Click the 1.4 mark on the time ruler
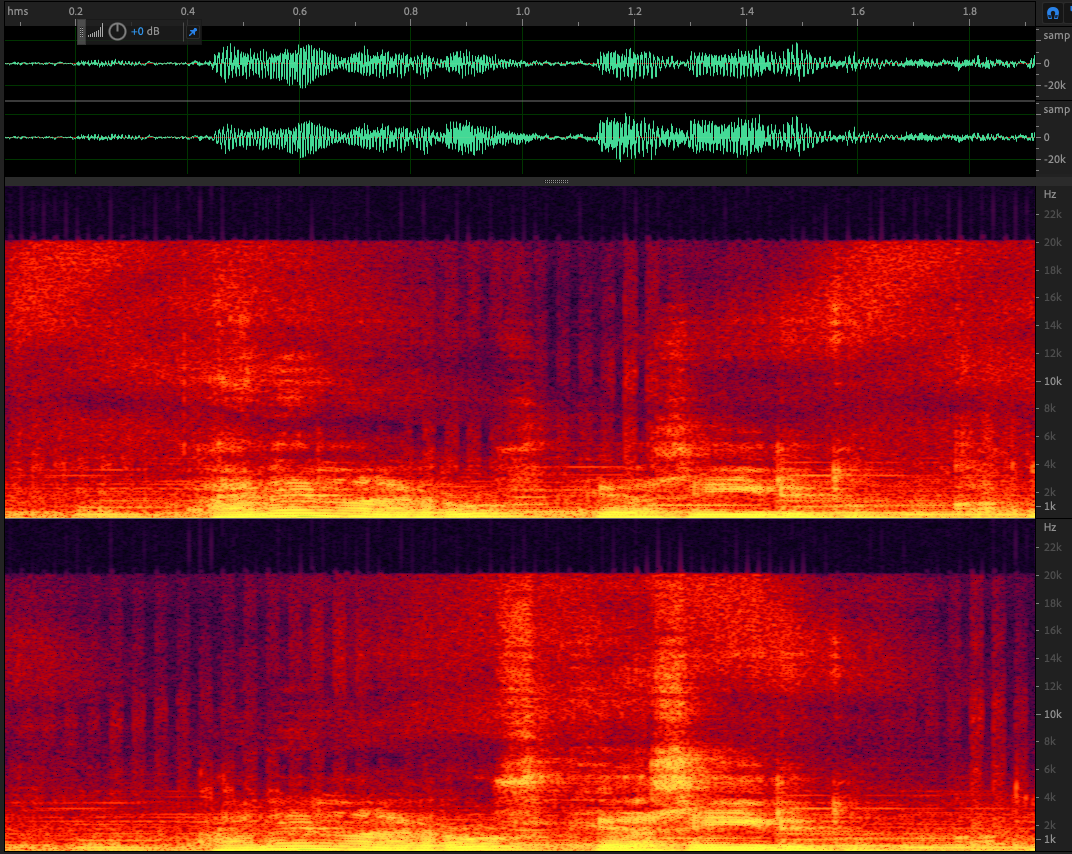The image size is (1072, 854). tap(746, 11)
